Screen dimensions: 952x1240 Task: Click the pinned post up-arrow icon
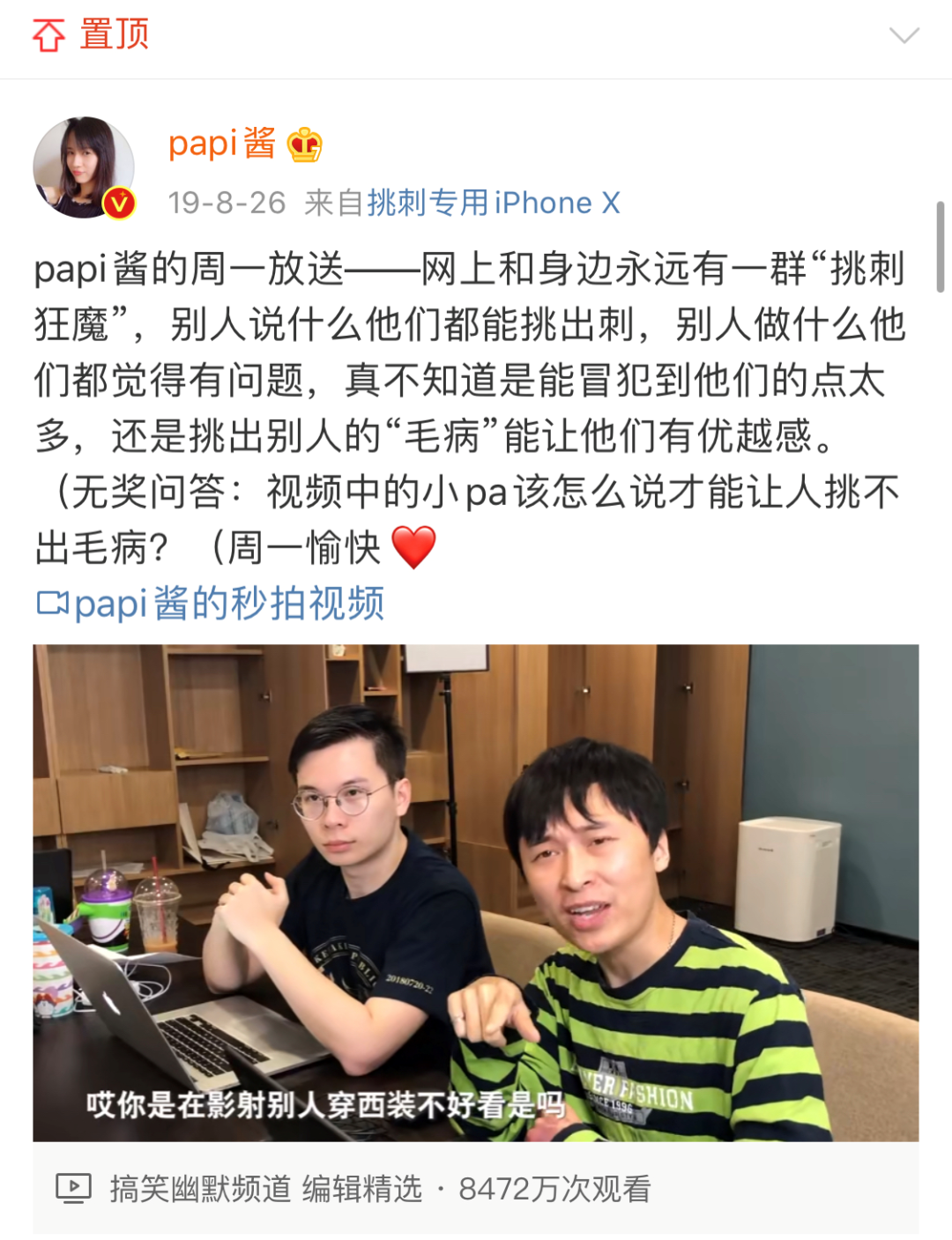tap(48, 35)
